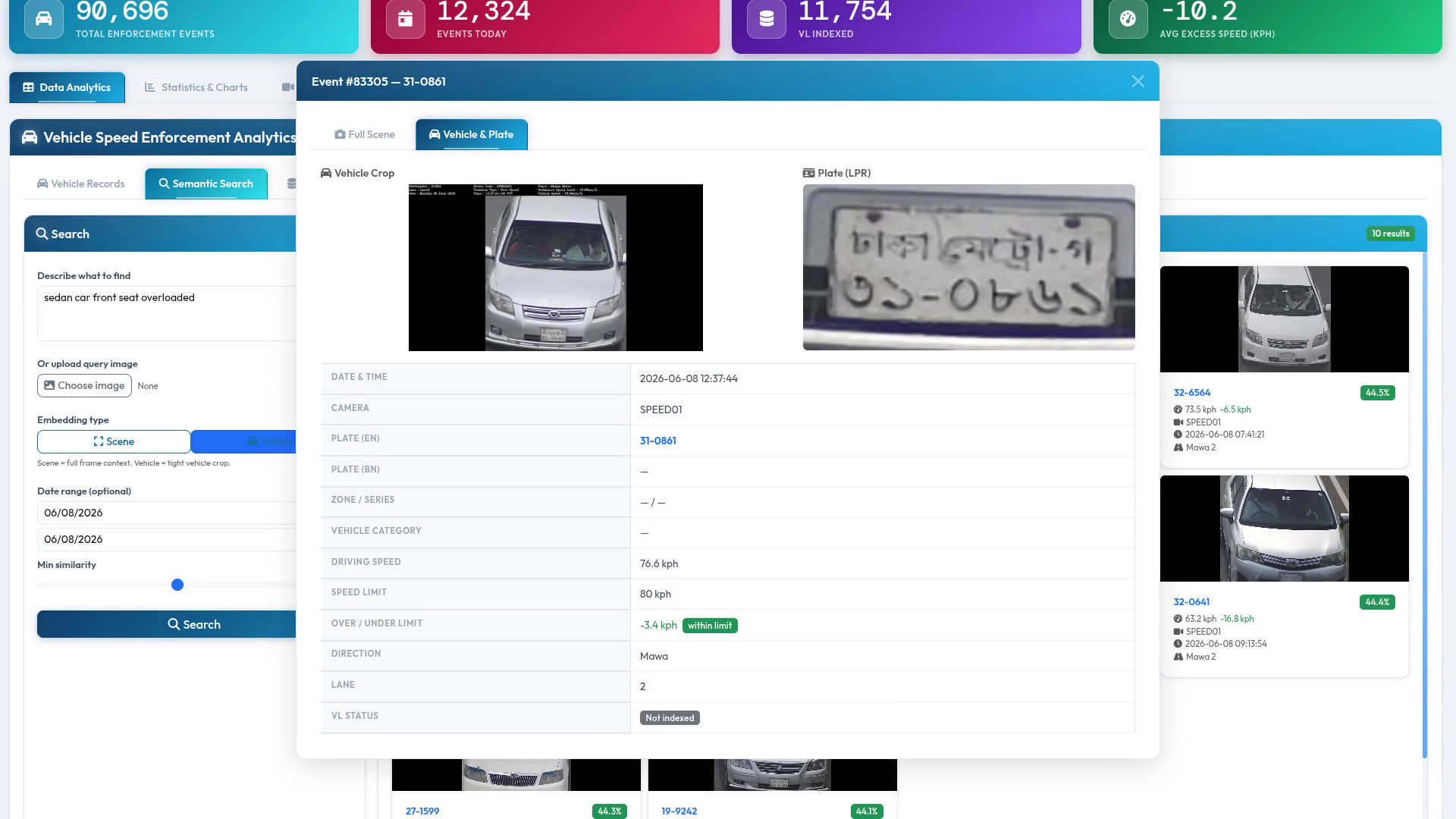The width and height of the screenshot is (1456, 819).
Task: Click the gauge icon in Avg Excess Speed card
Action: [x=1128, y=19]
